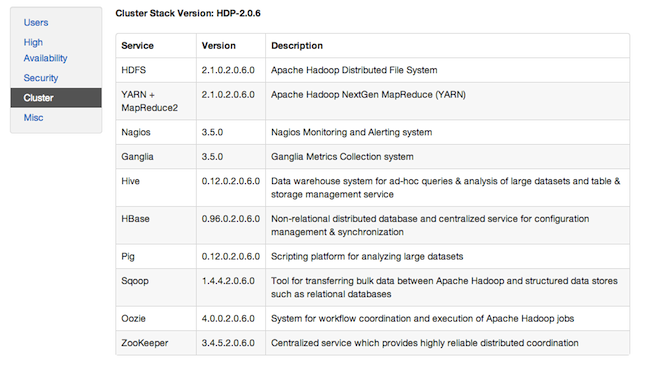
Task: Click the Version column header
Action: pos(218,46)
